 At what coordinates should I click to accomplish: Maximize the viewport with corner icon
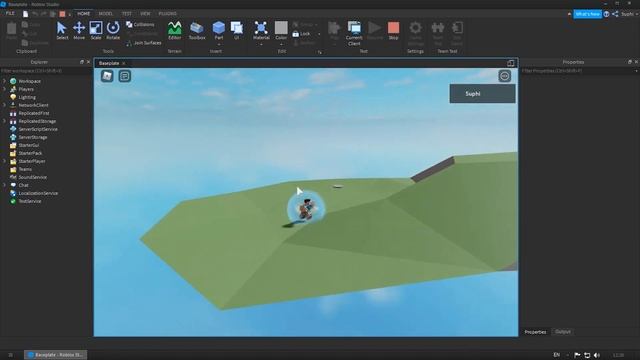coord(511,63)
